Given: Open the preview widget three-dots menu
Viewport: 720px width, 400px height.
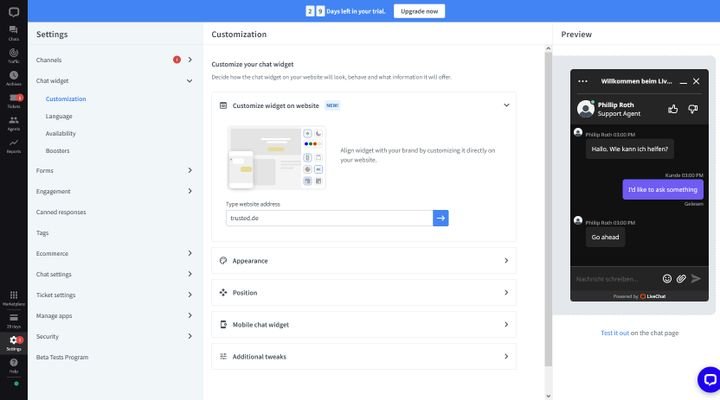Looking at the screenshot, I should (x=583, y=81).
